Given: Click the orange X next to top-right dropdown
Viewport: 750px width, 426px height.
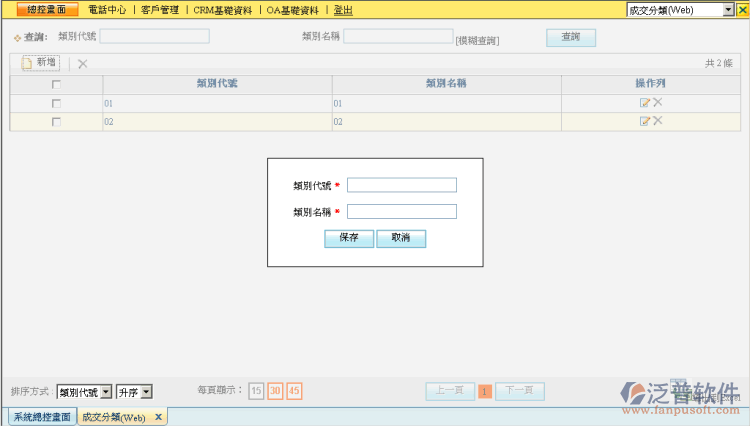Looking at the screenshot, I should pos(741,9).
